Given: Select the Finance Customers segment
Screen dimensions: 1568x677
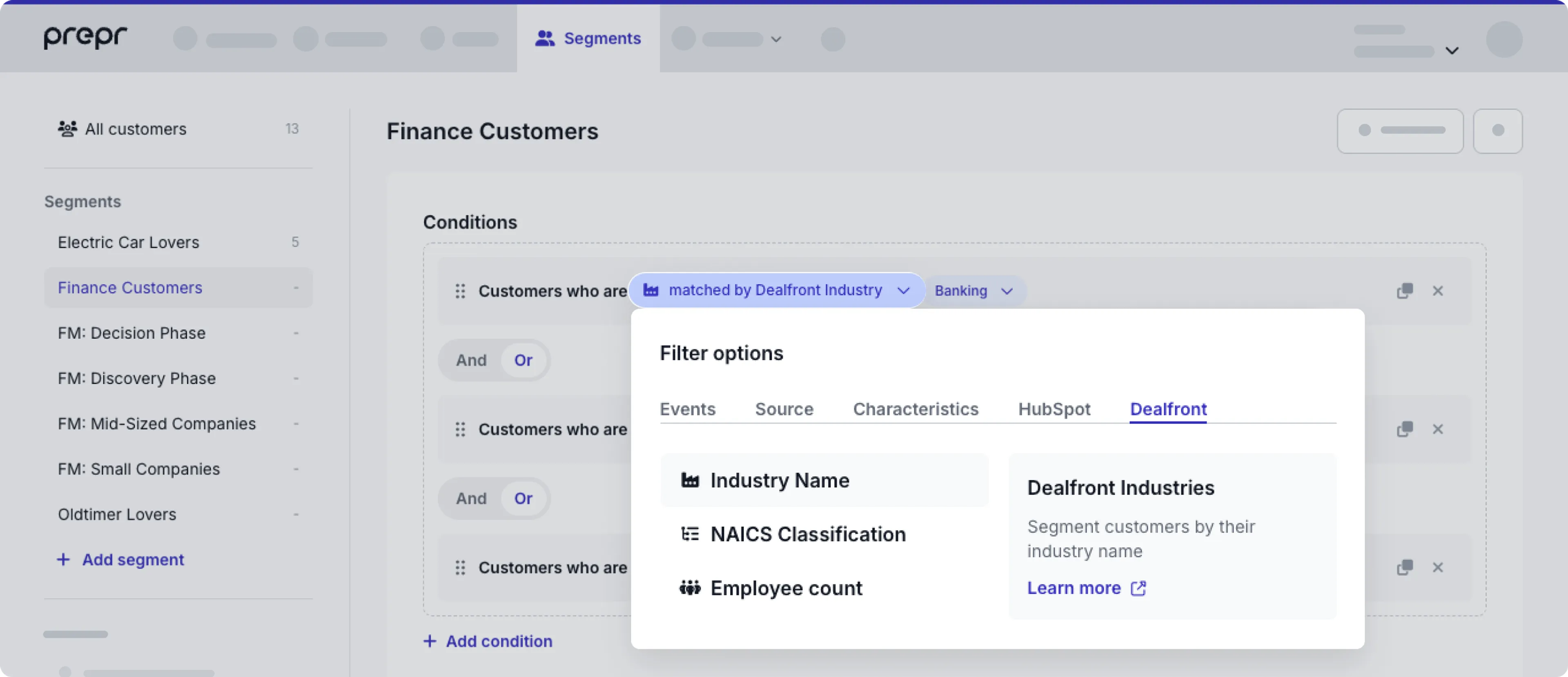Looking at the screenshot, I should [178, 287].
